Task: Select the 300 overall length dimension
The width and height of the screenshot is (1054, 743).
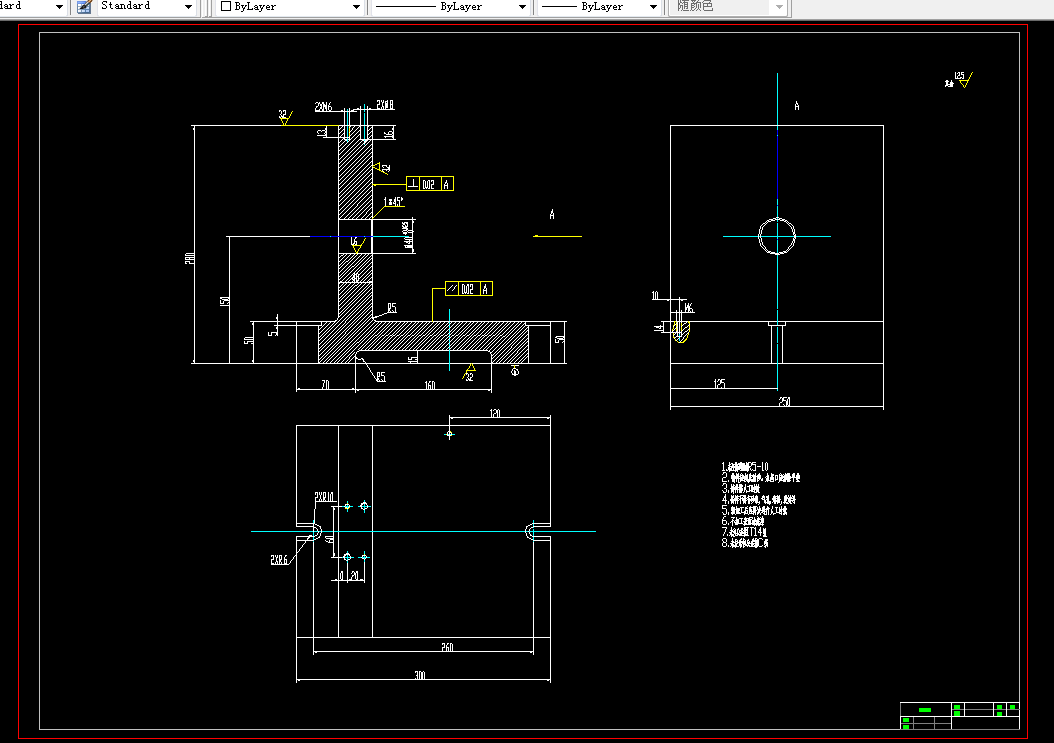Action: 419,674
